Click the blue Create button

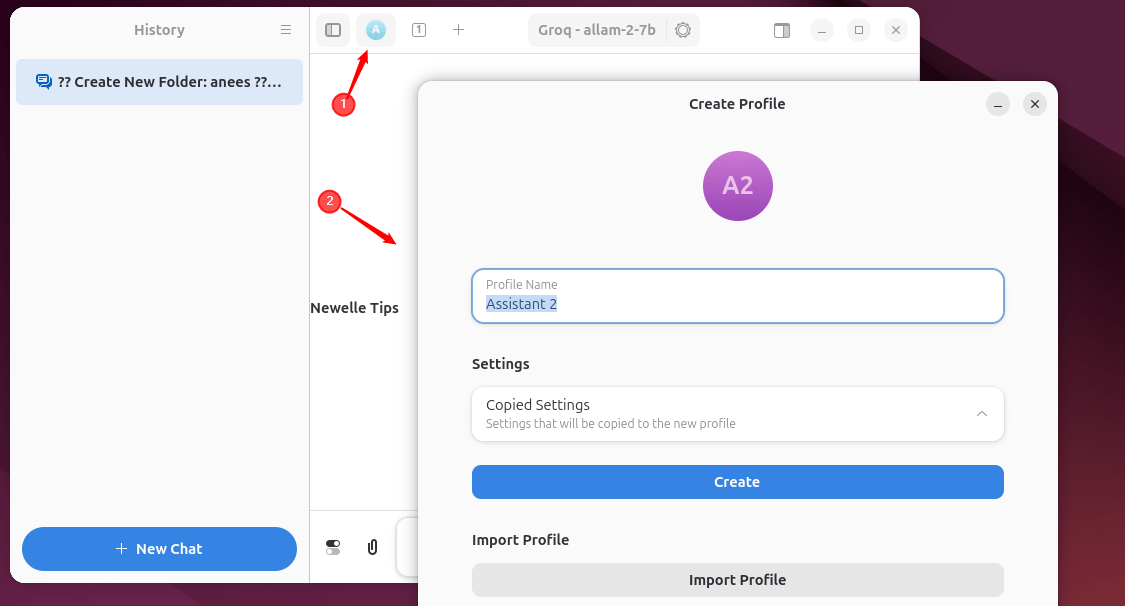pos(737,482)
